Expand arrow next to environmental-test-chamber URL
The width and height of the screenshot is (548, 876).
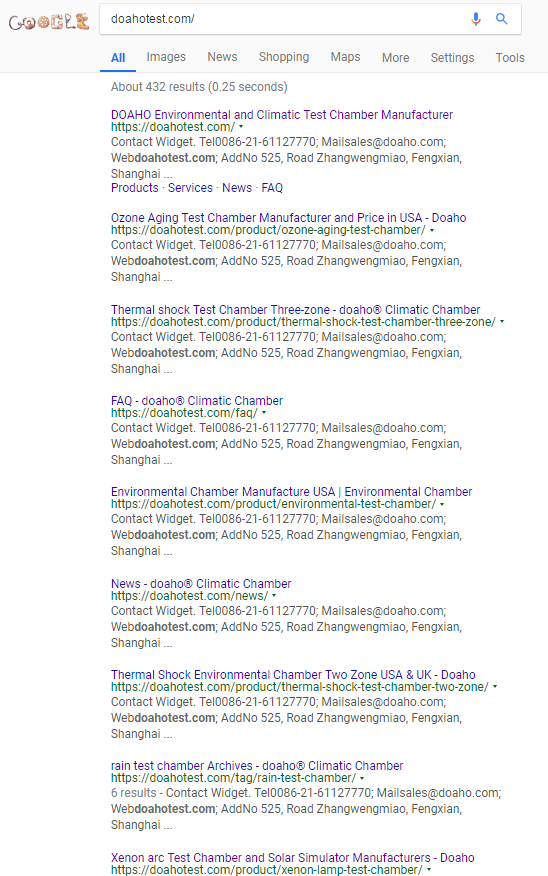pos(442,504)
